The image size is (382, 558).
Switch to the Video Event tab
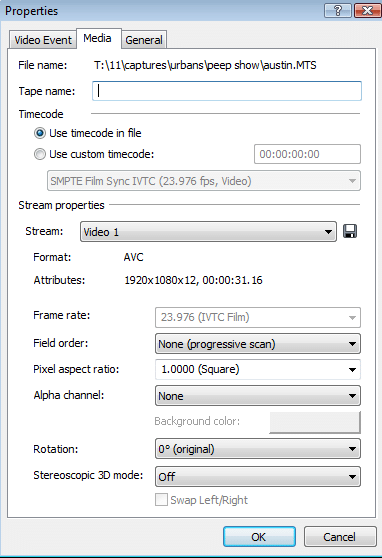(x=43, y=40)
